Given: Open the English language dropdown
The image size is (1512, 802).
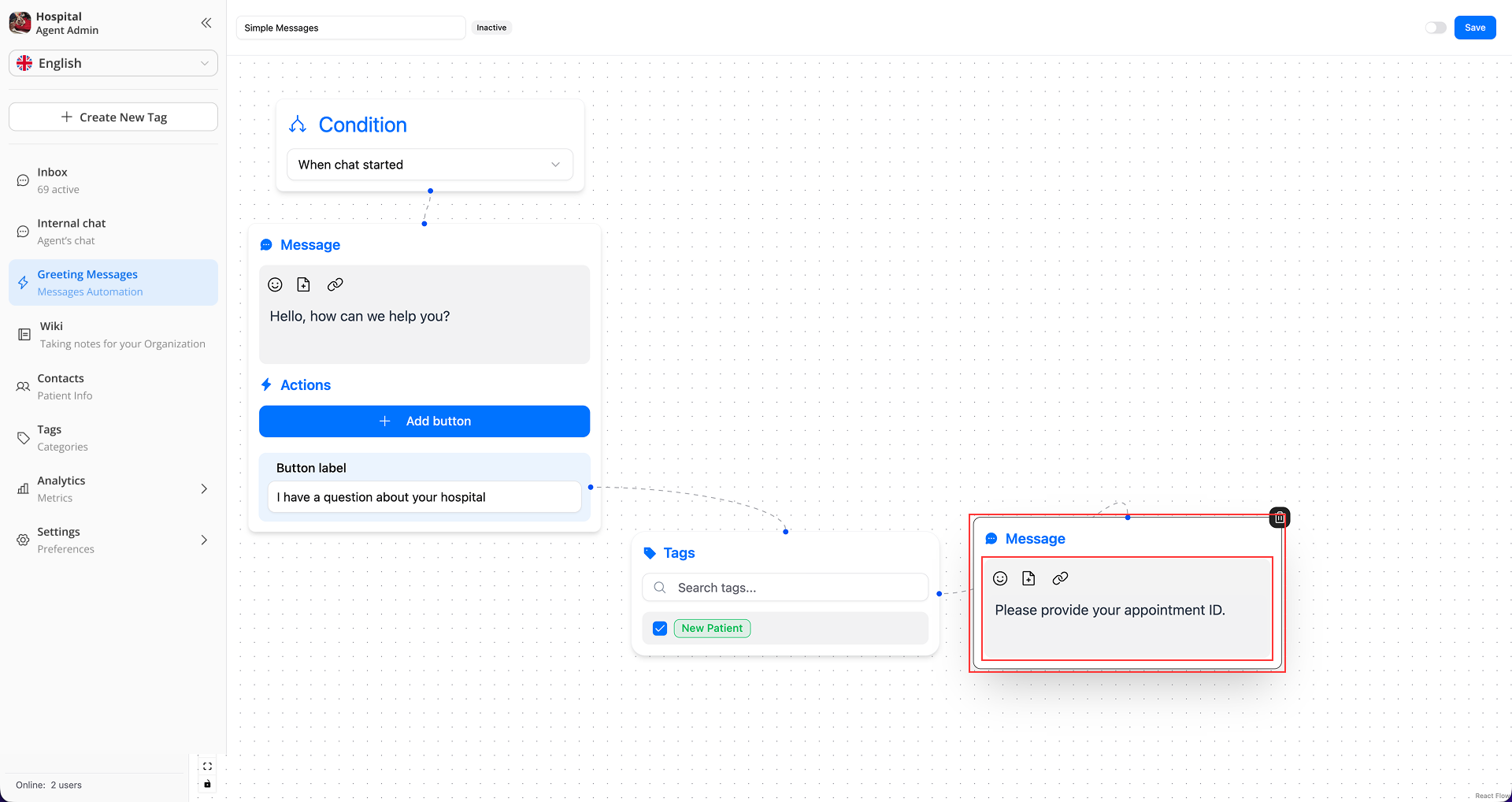Looking at the screenshot, I should click(x=113, y=63).
